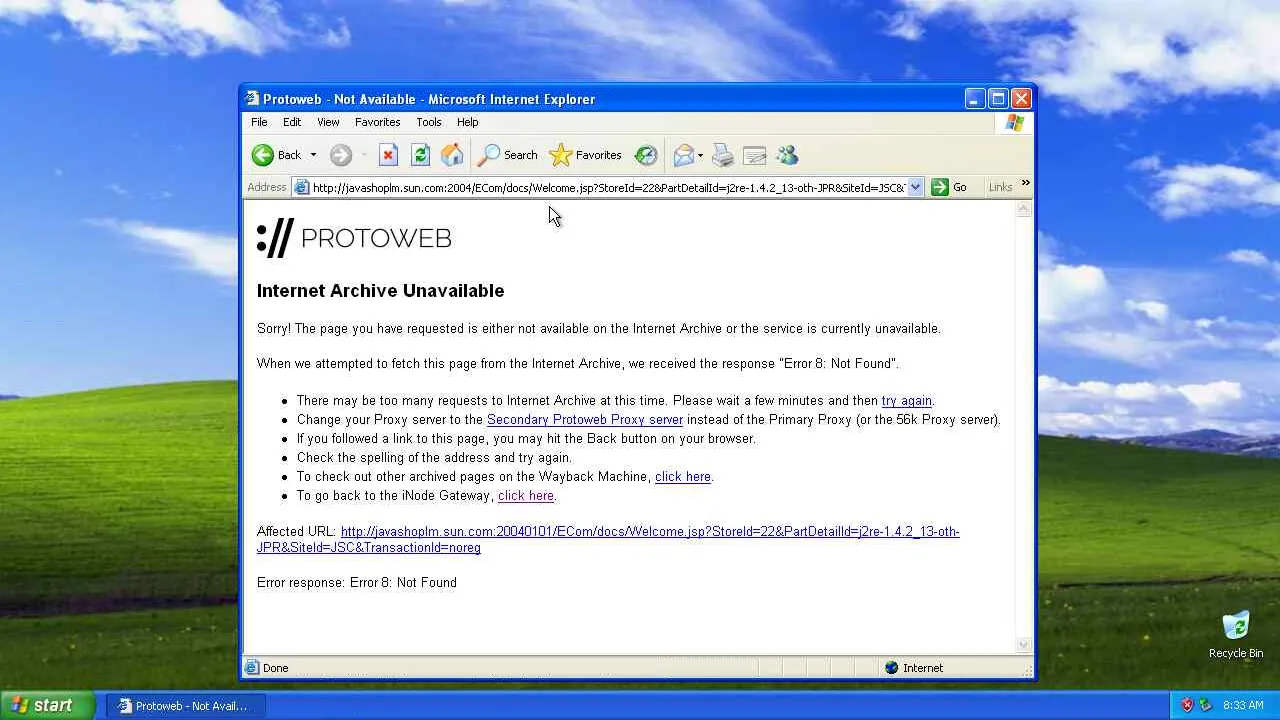This screenshot has height=720, width=1280.
Task: Click the 8:33 AM system clock
Action: click(1243, 706)
